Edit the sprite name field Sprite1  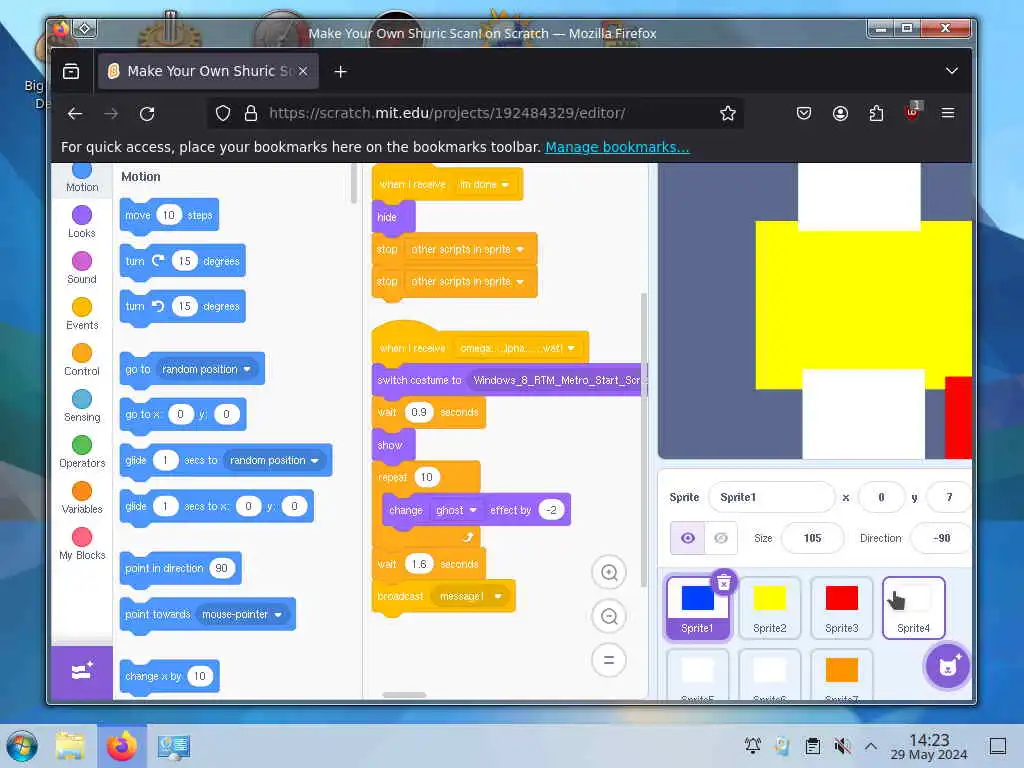tap(771, 498)
